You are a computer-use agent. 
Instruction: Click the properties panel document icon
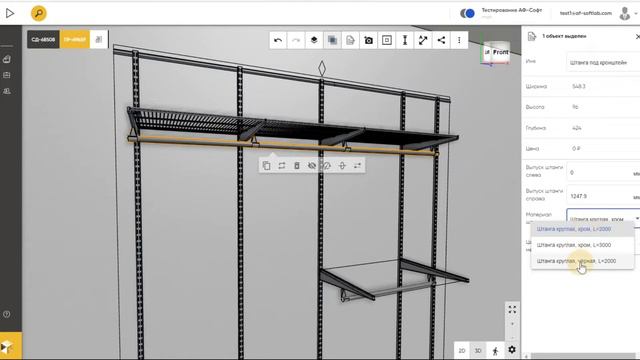[x=532, y=36]
